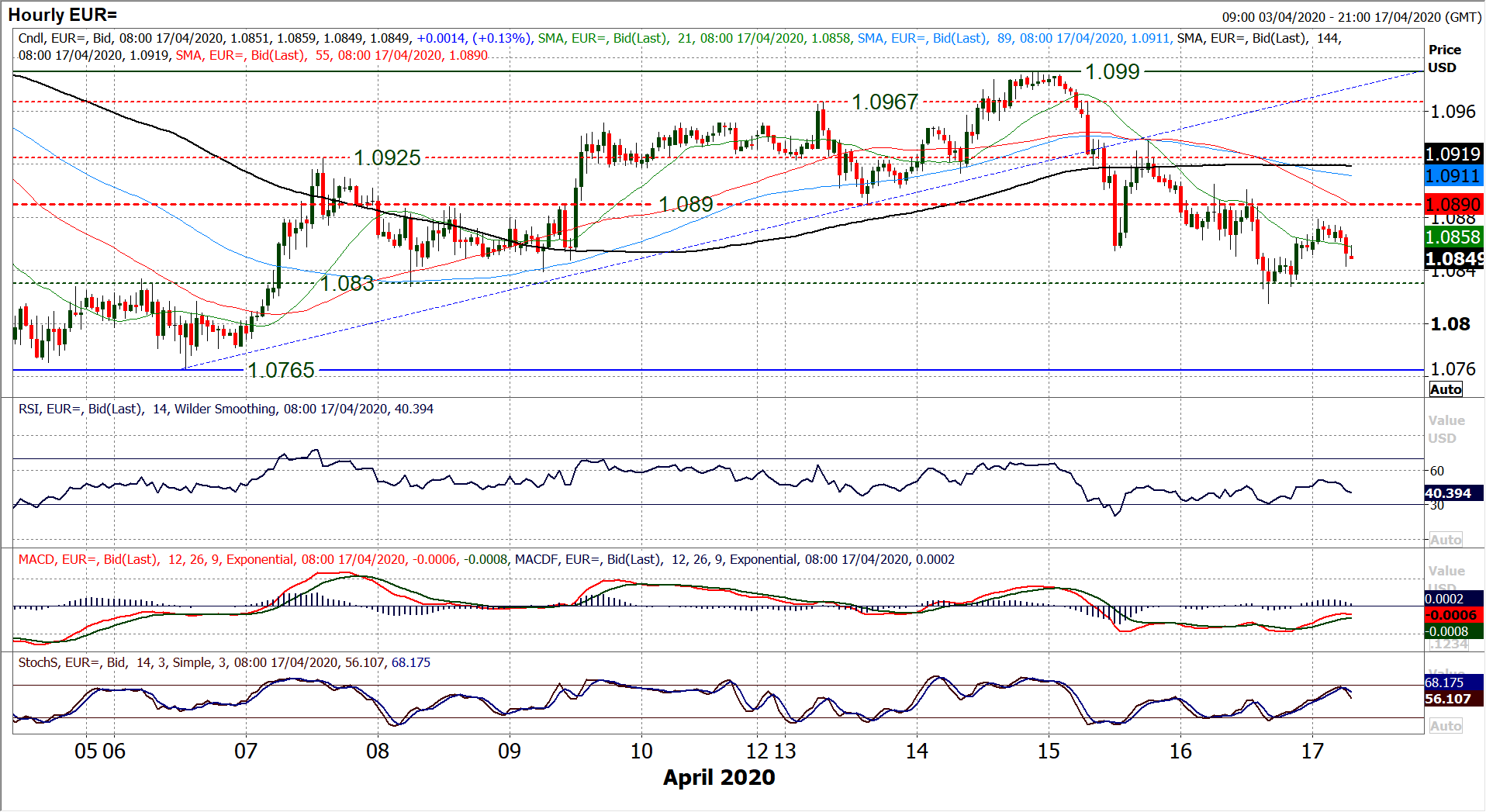Click the RSI indicator legend text
The image size is (1486, 812).
coord(226,409)
